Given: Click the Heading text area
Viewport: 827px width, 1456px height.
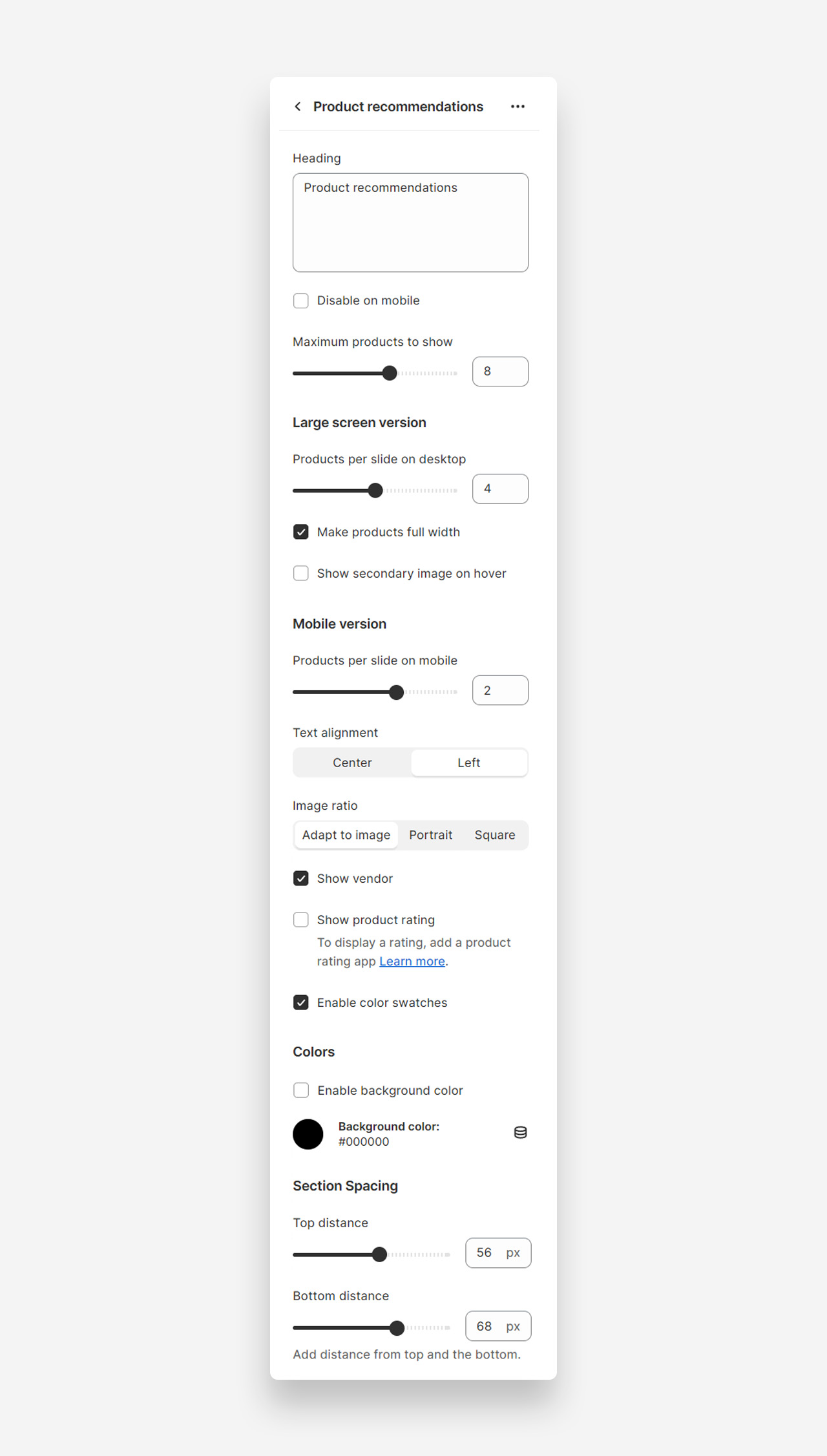Looking at the screenshot, I should click(x=411, y=222).
